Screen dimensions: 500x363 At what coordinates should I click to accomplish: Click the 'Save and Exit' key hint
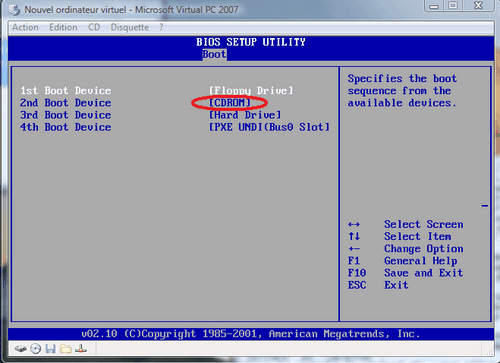[x=424, y=273]
